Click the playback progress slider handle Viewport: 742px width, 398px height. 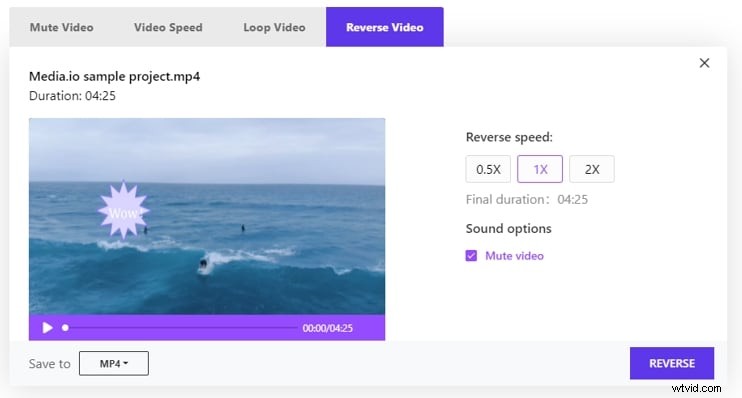coord(65,327)
